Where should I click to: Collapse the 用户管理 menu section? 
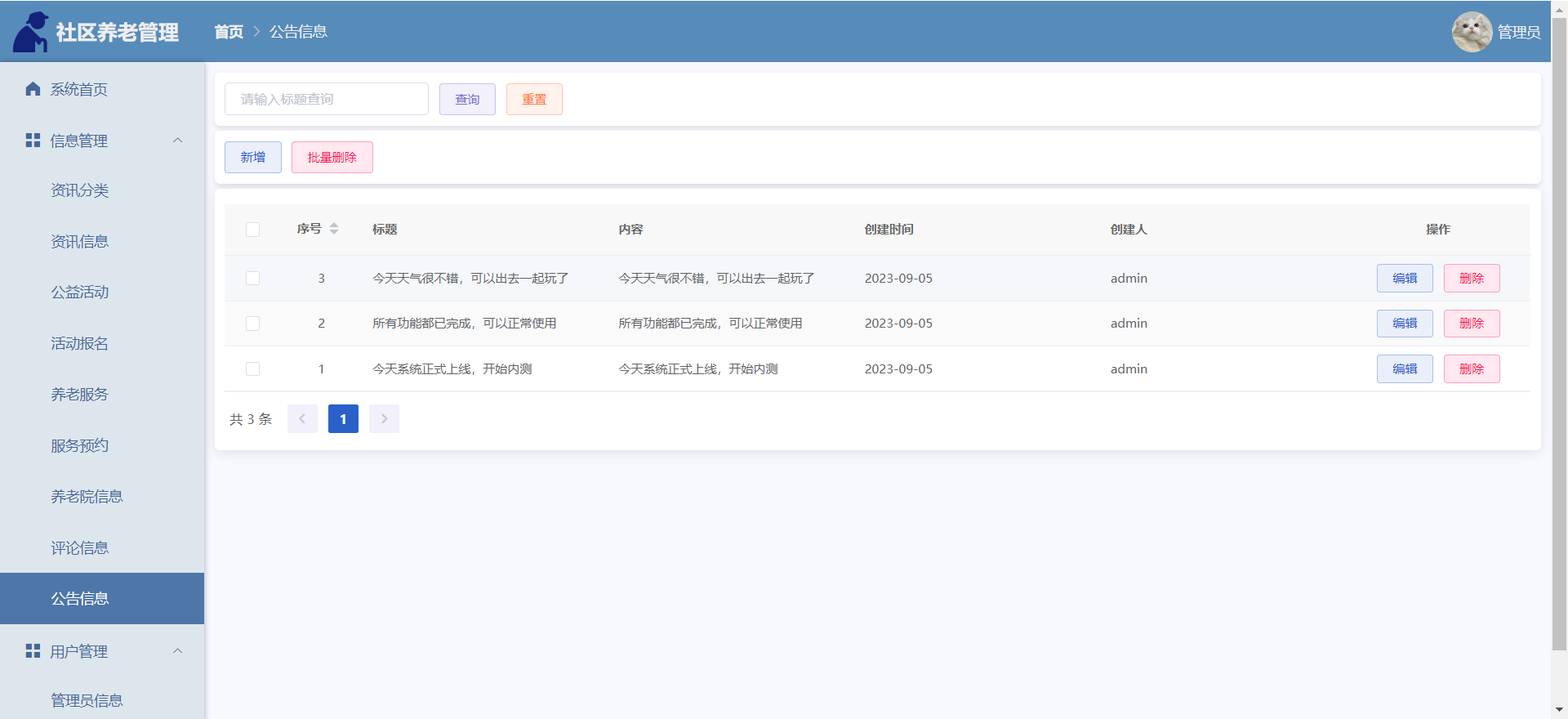(x=177, y=651)
